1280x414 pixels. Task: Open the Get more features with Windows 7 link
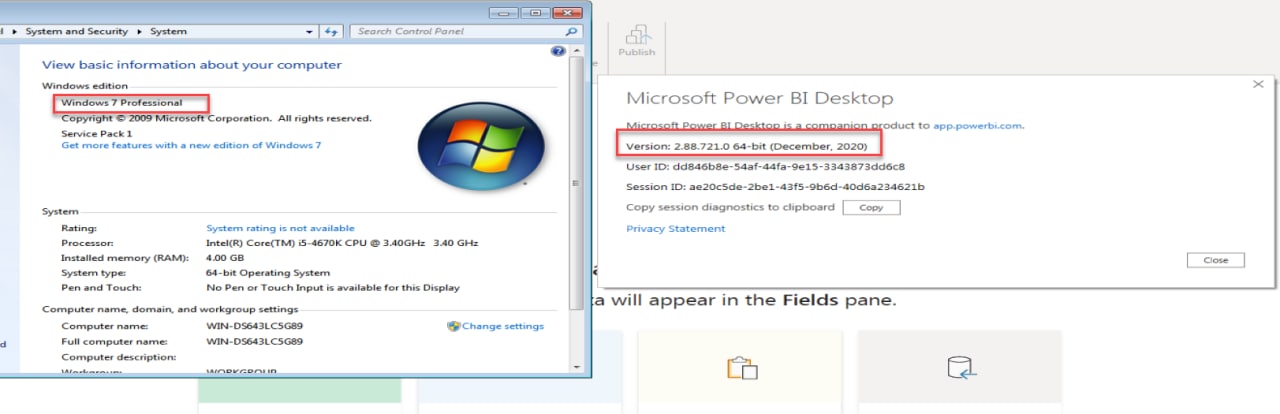coord(191,145)
